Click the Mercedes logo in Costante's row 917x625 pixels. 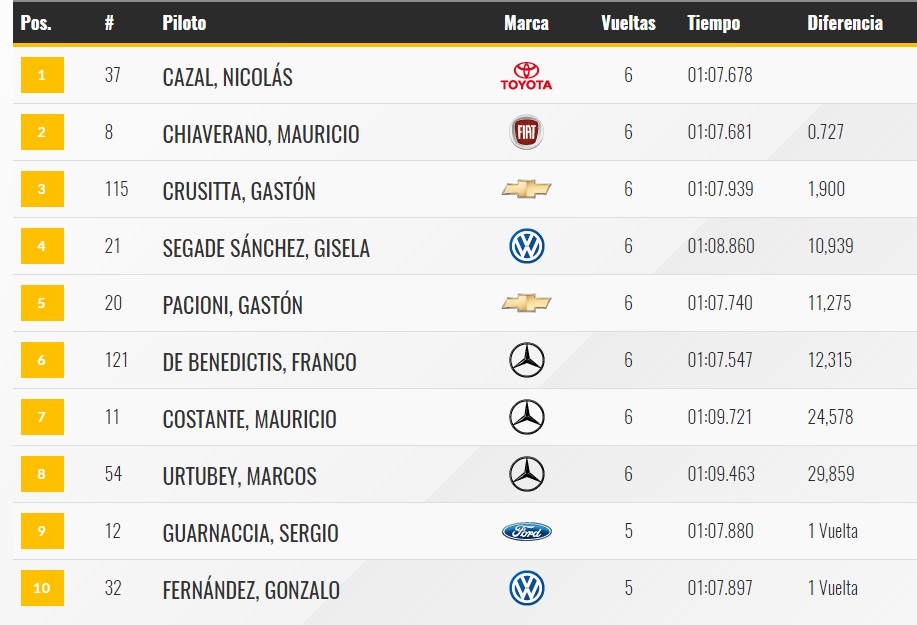tap(526, 417)
